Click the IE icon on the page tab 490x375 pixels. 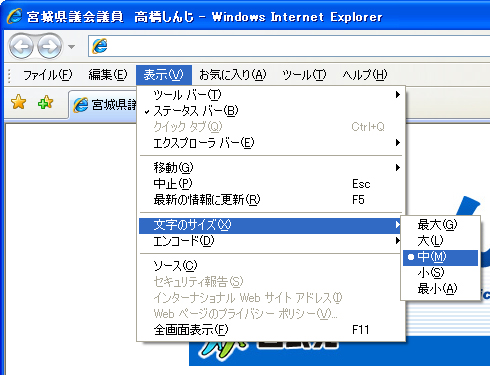coord(81,105)
